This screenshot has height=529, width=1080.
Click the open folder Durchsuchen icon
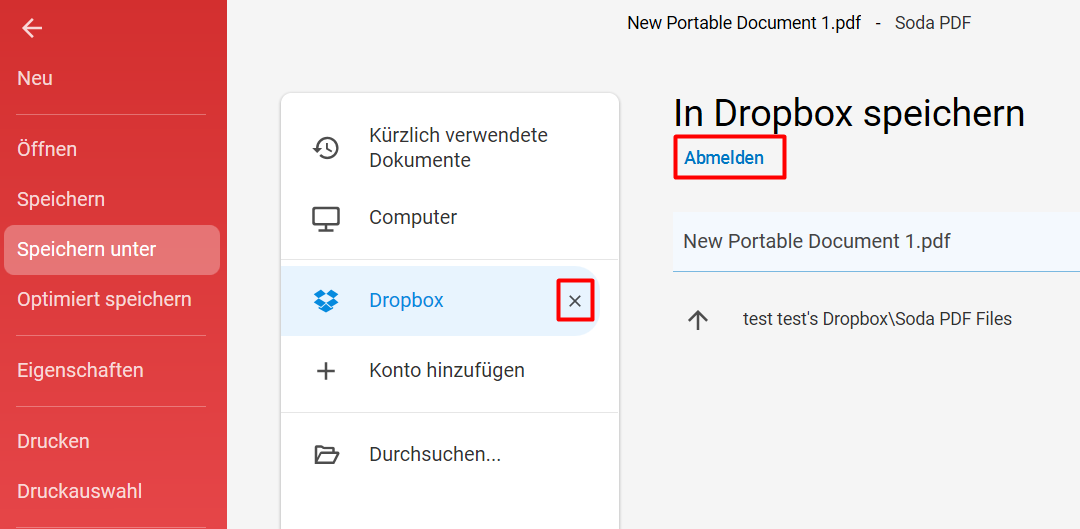[326, 455]
